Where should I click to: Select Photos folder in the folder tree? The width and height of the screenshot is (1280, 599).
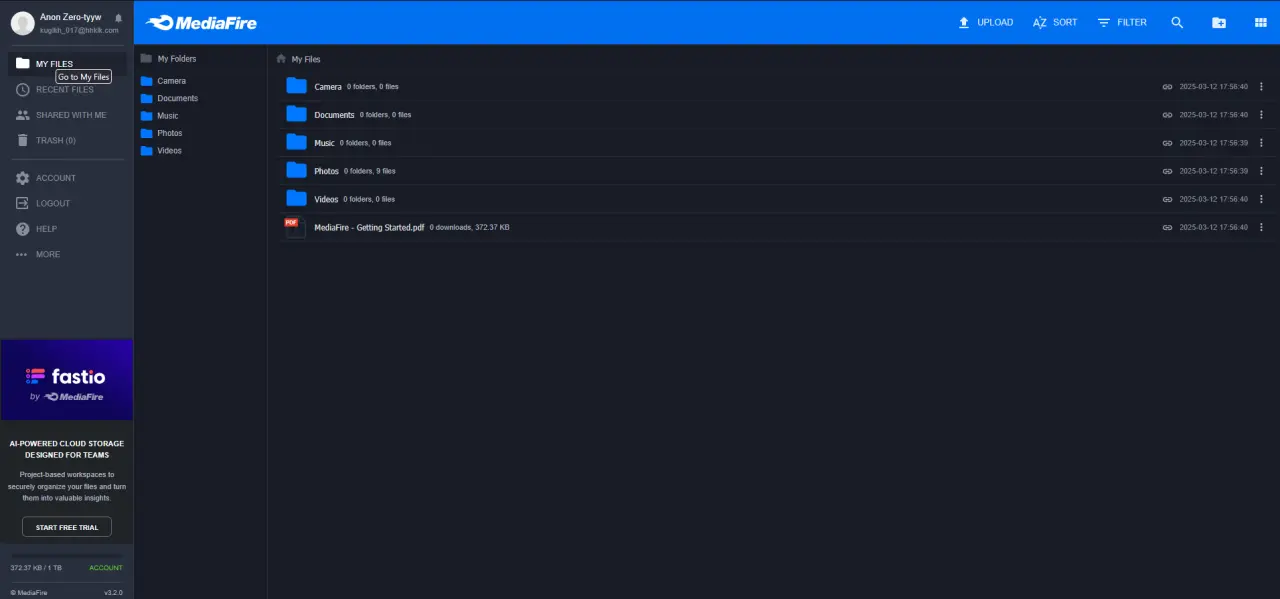162,133
